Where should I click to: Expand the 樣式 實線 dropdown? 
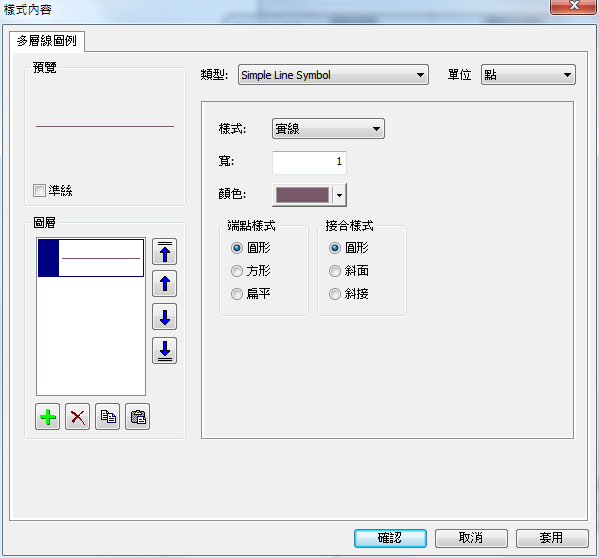328,129
